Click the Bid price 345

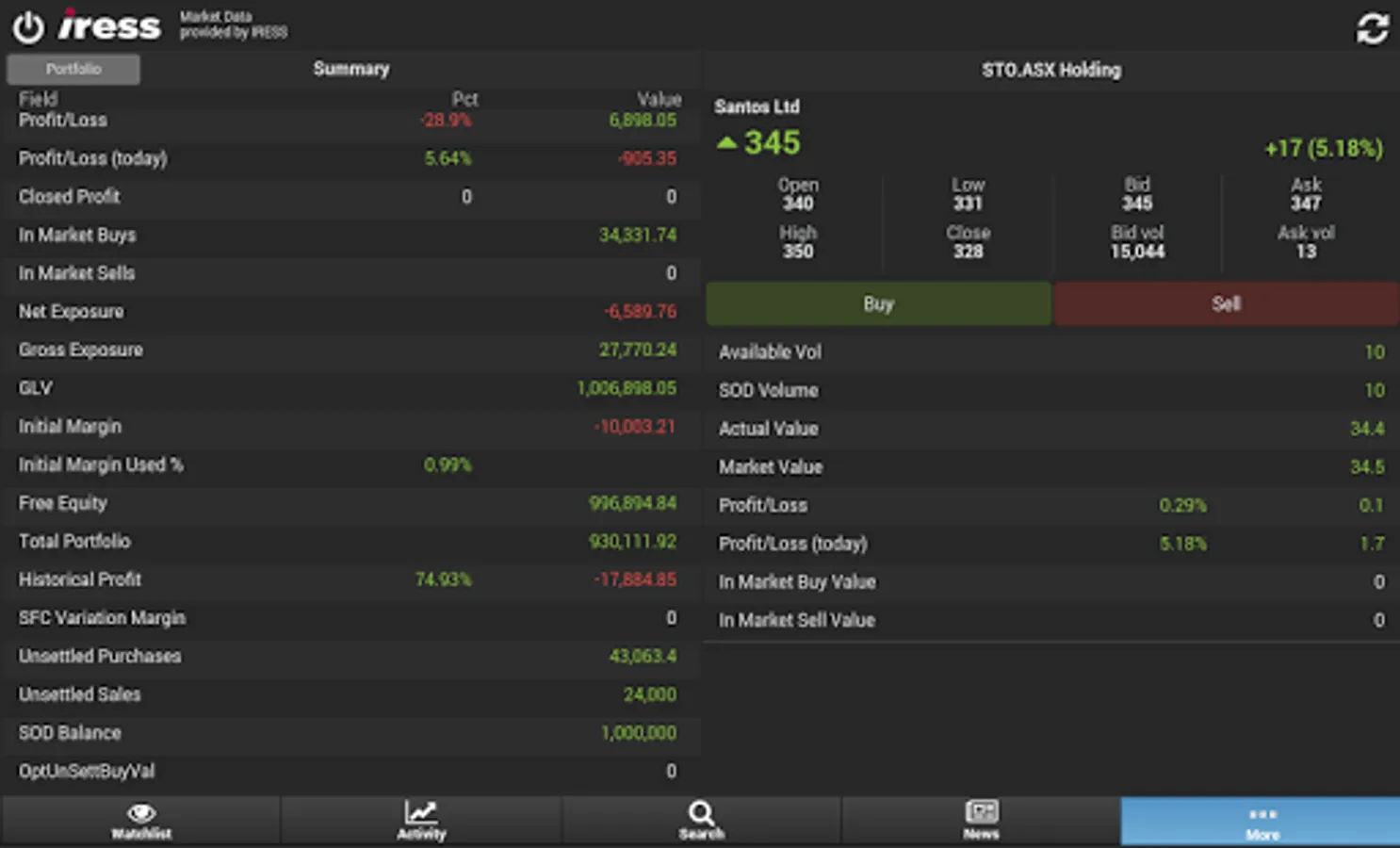[x=1137, y=204]
